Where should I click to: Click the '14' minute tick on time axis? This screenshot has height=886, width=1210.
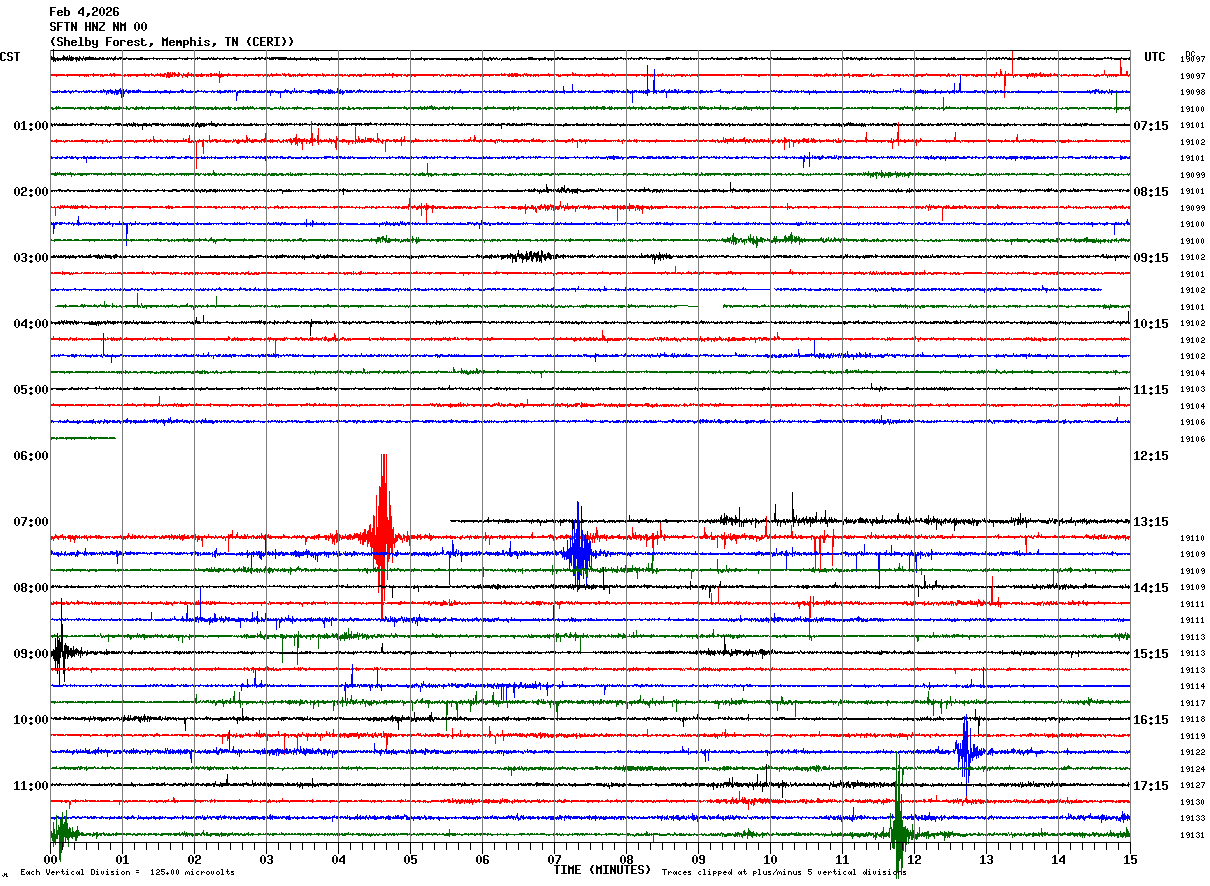pyautogui.click(x=1058, y=859)
